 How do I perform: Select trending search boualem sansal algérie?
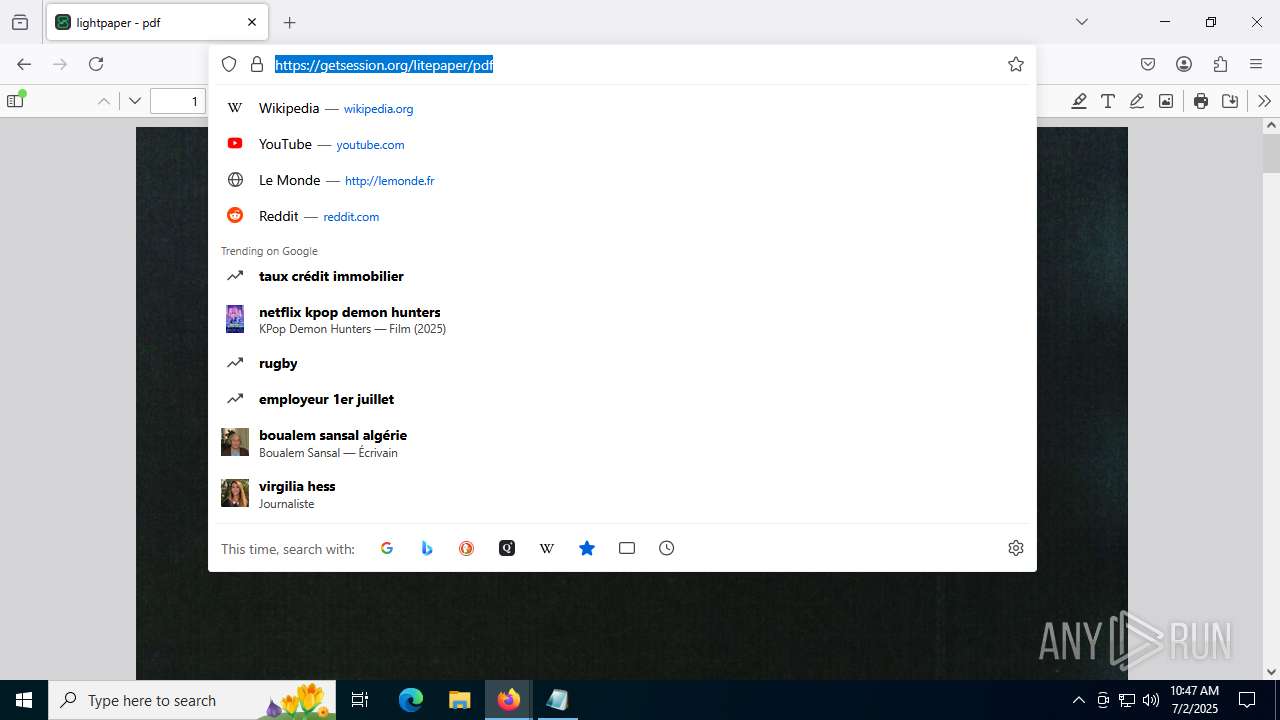622,443
